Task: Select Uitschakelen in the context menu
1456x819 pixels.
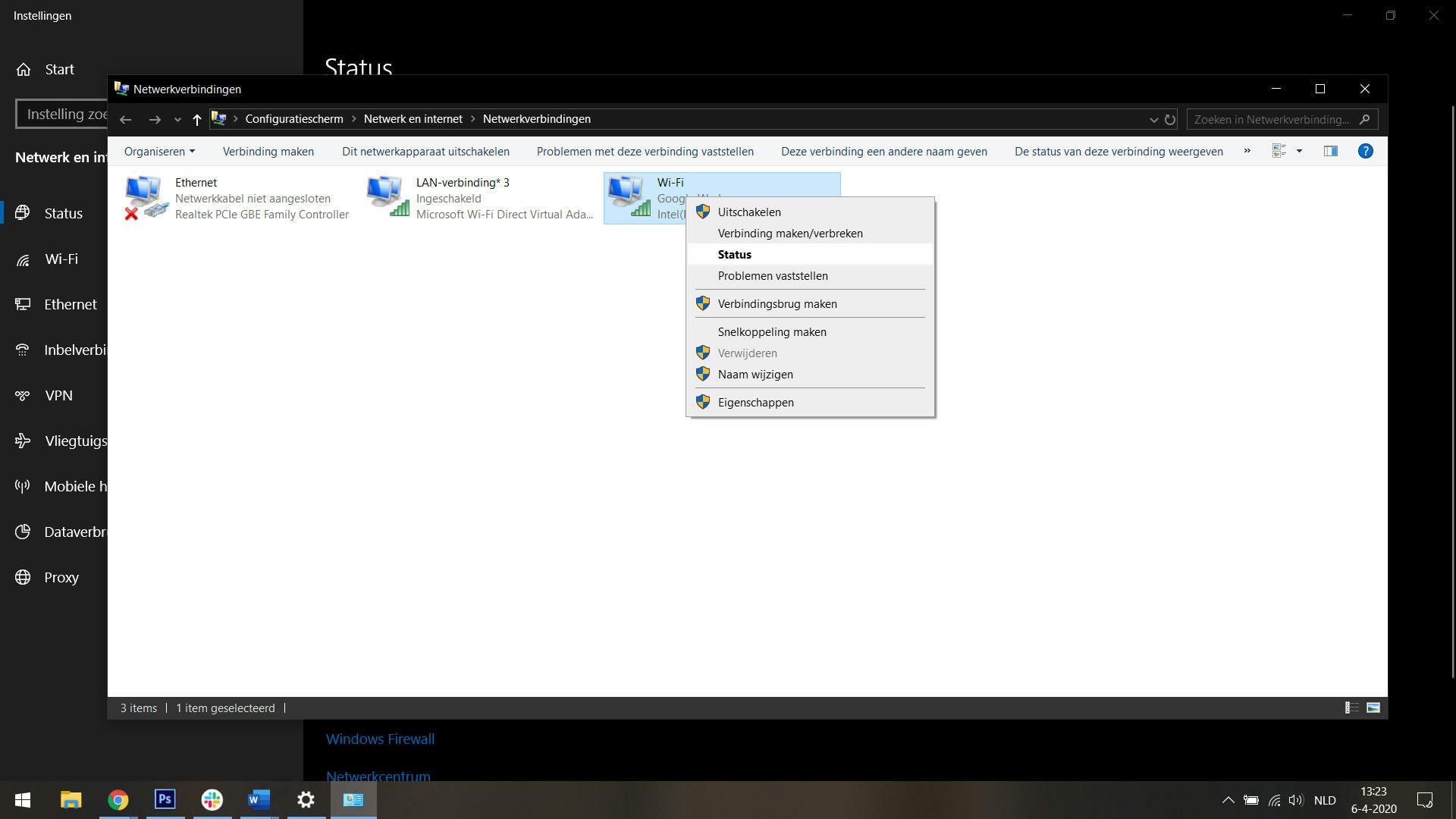Action: coord(748,212)
